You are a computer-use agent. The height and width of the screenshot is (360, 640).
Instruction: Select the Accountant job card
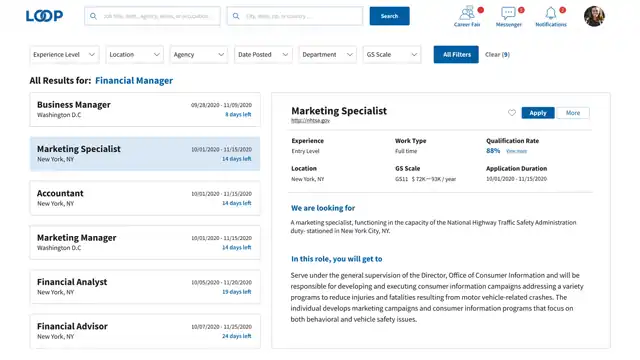click(x=145, y=198)
